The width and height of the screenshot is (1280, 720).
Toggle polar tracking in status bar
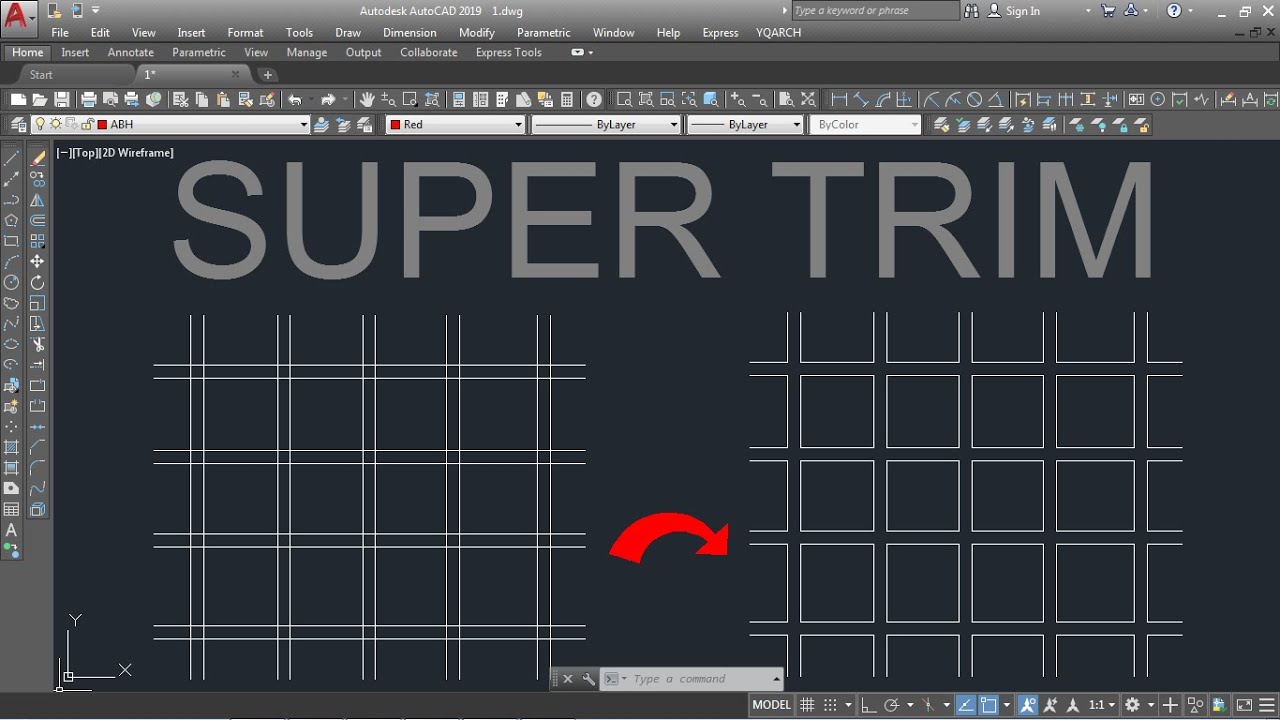(x=893, y=705)
